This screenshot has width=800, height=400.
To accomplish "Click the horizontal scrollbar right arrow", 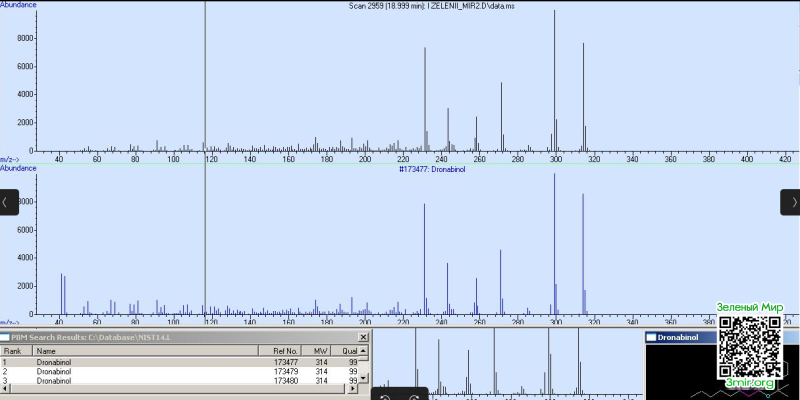I will point(354,389).
